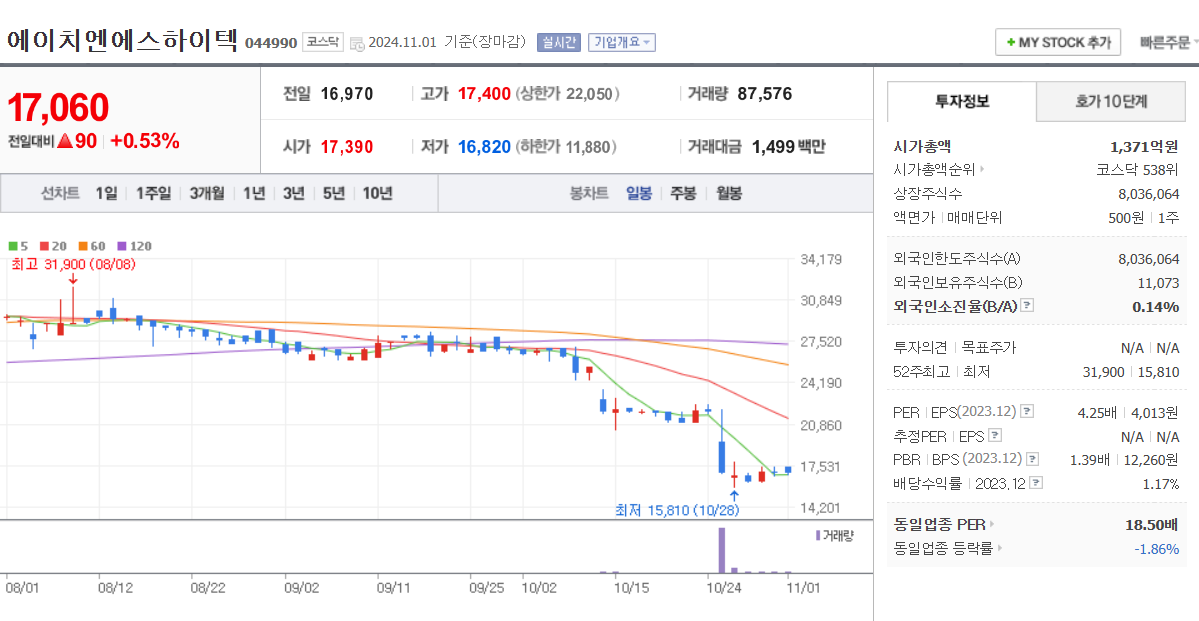Select the 5년 line chart period
The height and width of the screenshot is (621, 1199).
(x=333, y=193)
